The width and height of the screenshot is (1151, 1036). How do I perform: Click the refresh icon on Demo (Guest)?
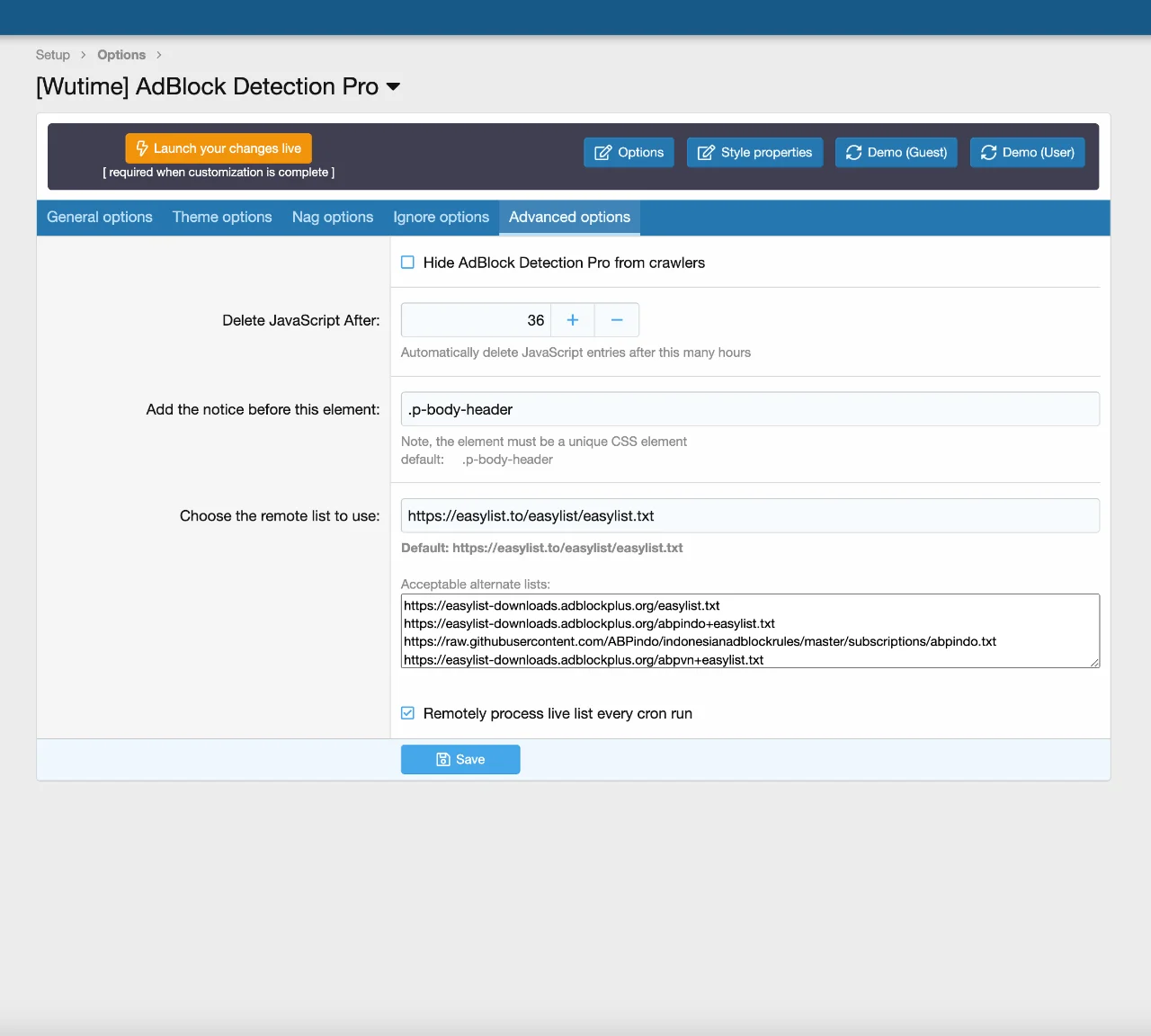tap(853, 153)
